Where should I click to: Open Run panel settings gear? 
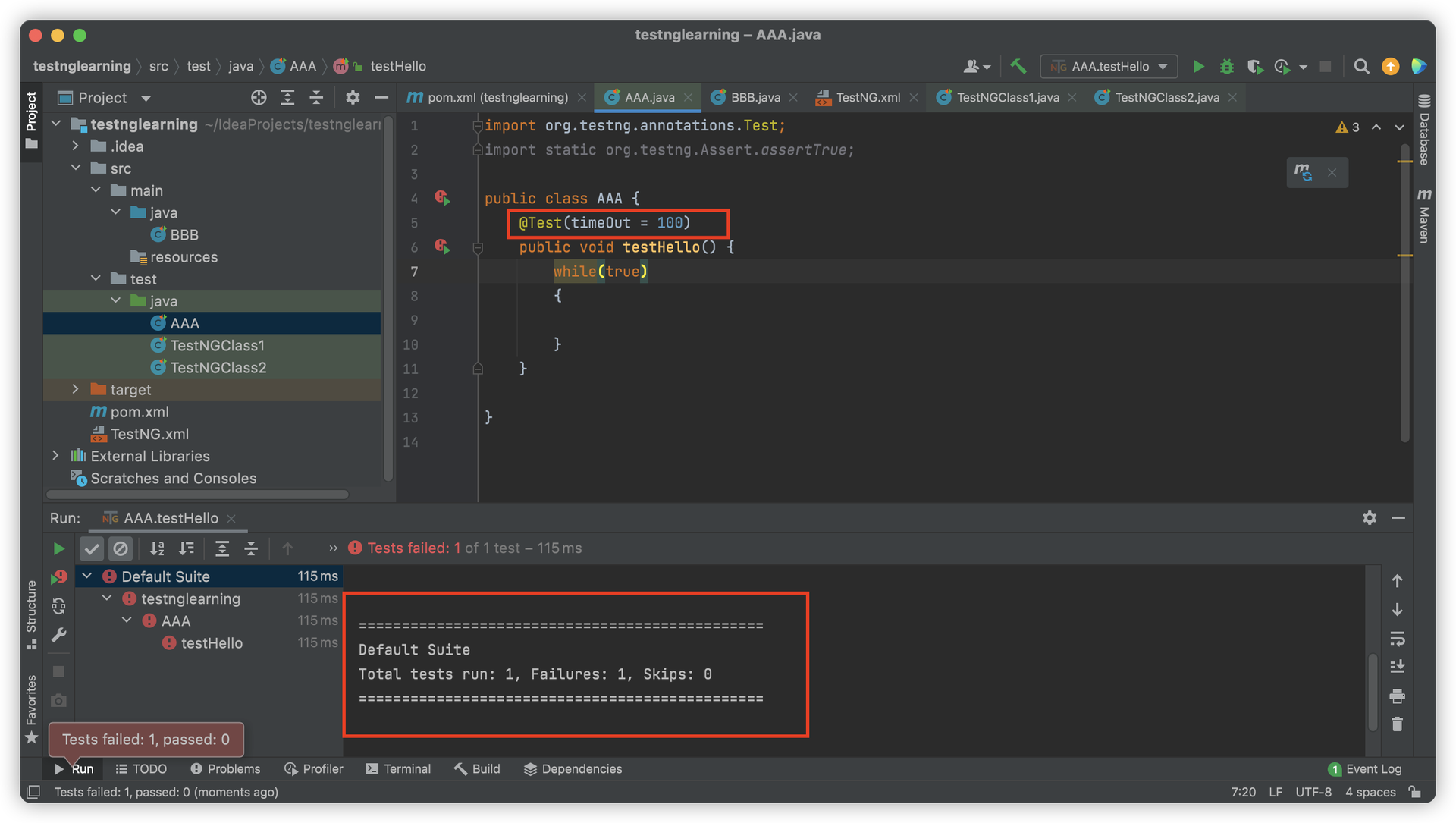coord(1370,518)
